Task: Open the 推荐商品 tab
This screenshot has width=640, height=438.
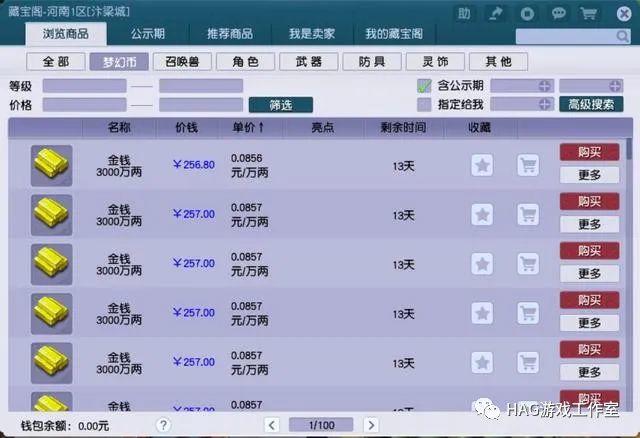Action: point(230,34)
